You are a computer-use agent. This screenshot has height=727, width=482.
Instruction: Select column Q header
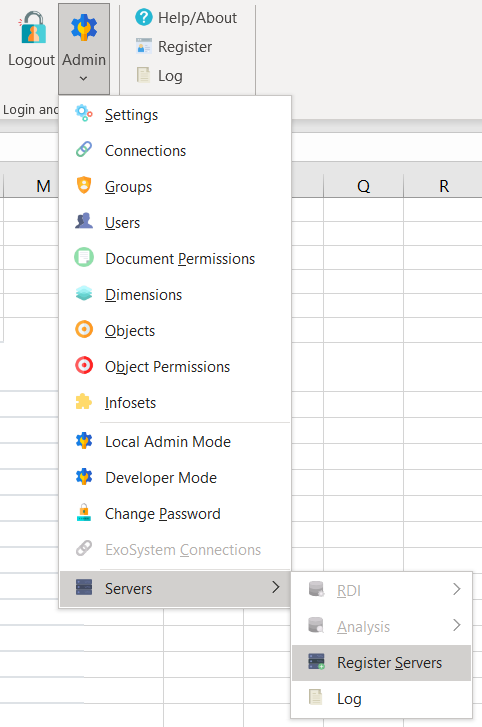363,186
